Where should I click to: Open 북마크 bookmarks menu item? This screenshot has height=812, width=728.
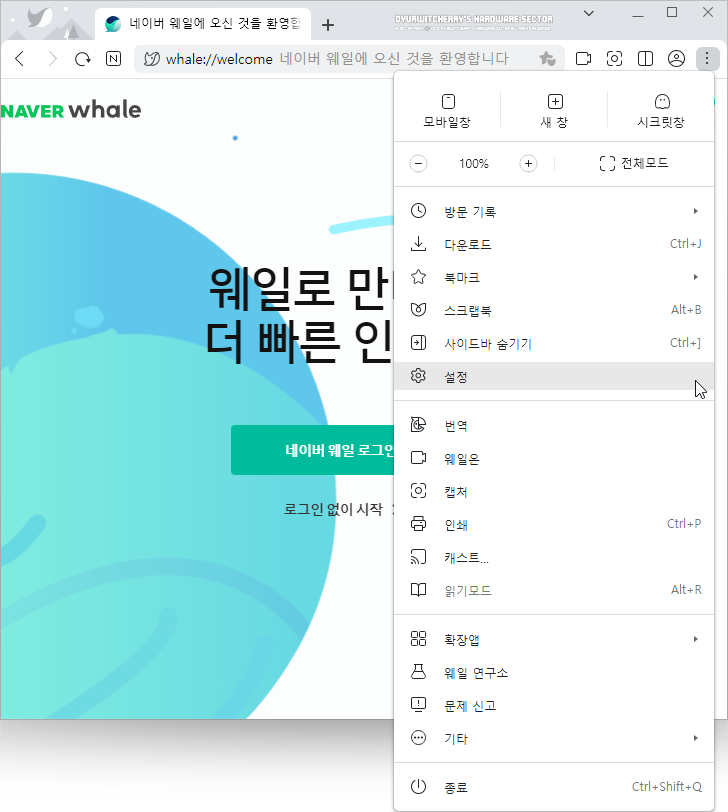tap(554, 278)
